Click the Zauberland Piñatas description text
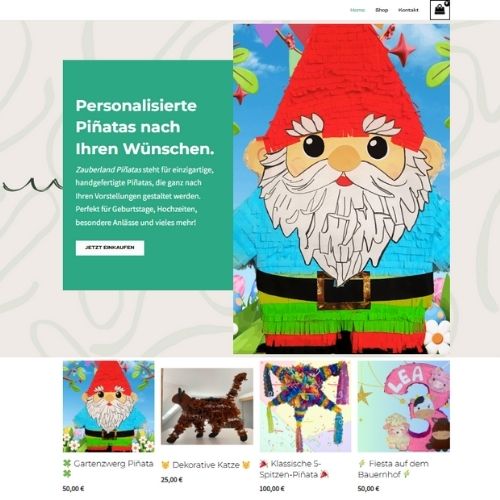This screenshot has height=500, width=500. [x=144, y=196]
